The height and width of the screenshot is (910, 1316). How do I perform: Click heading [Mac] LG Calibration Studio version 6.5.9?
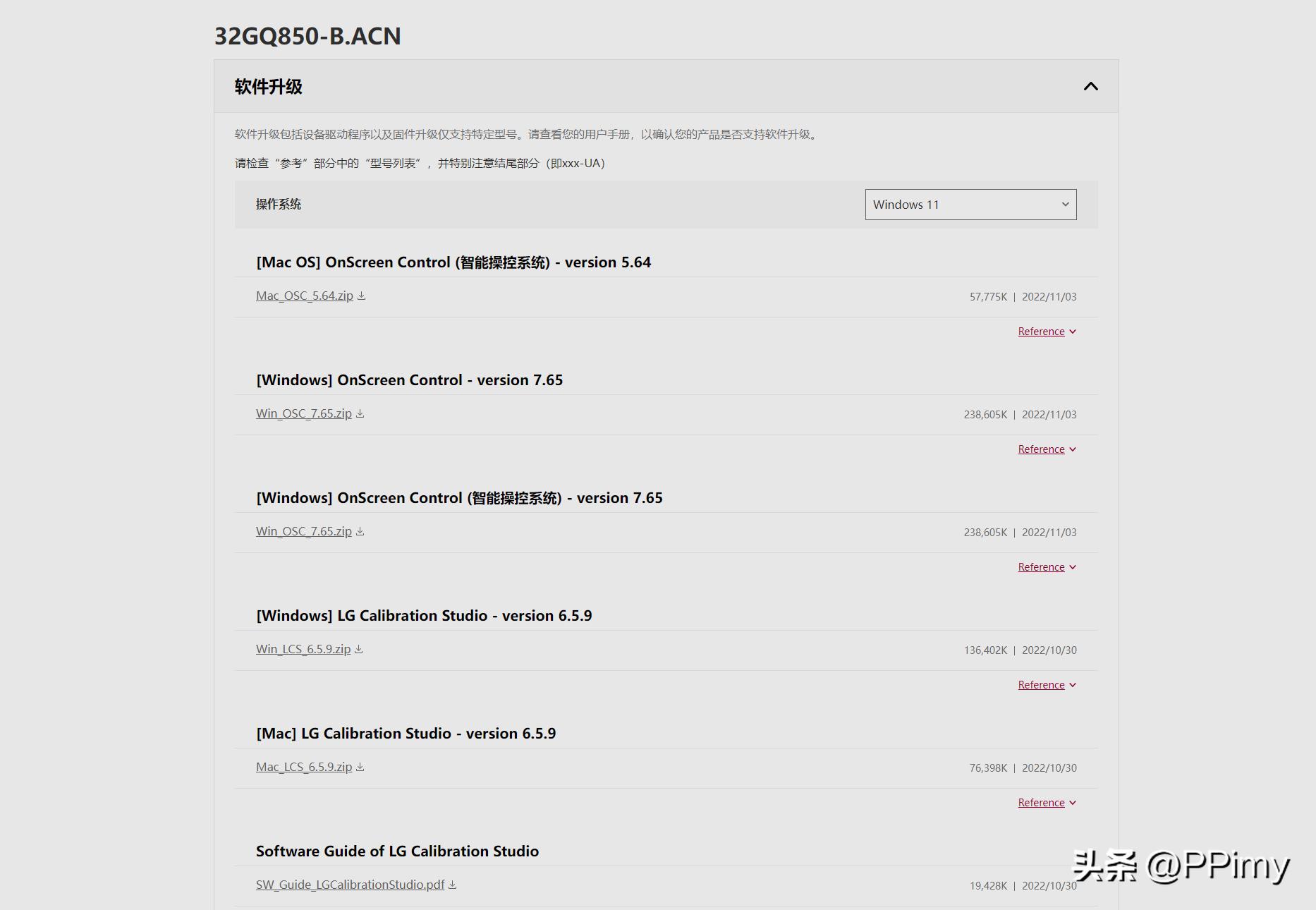[x=406, y=734]
